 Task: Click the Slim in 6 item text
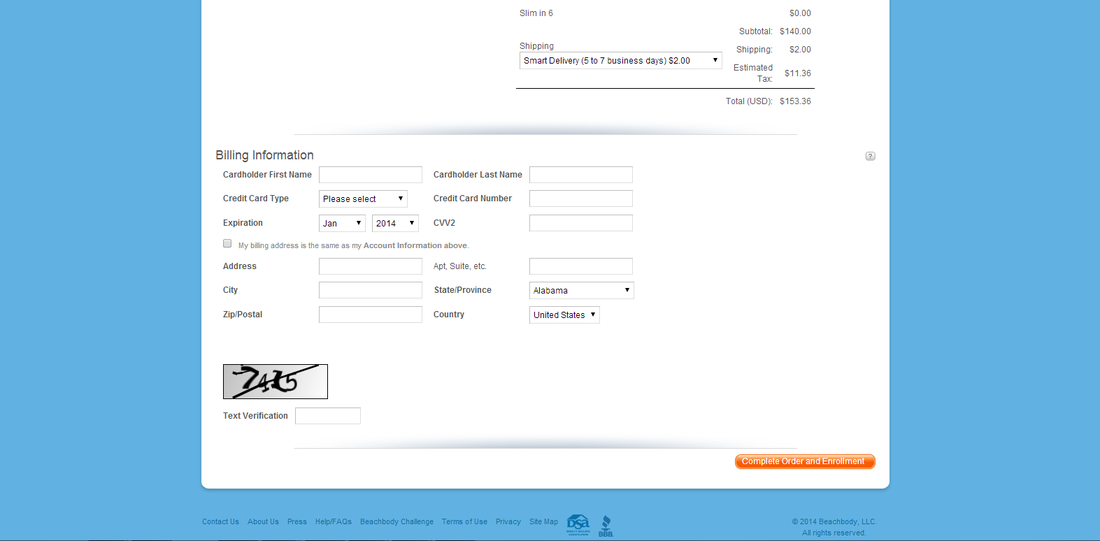click(536, 13)
